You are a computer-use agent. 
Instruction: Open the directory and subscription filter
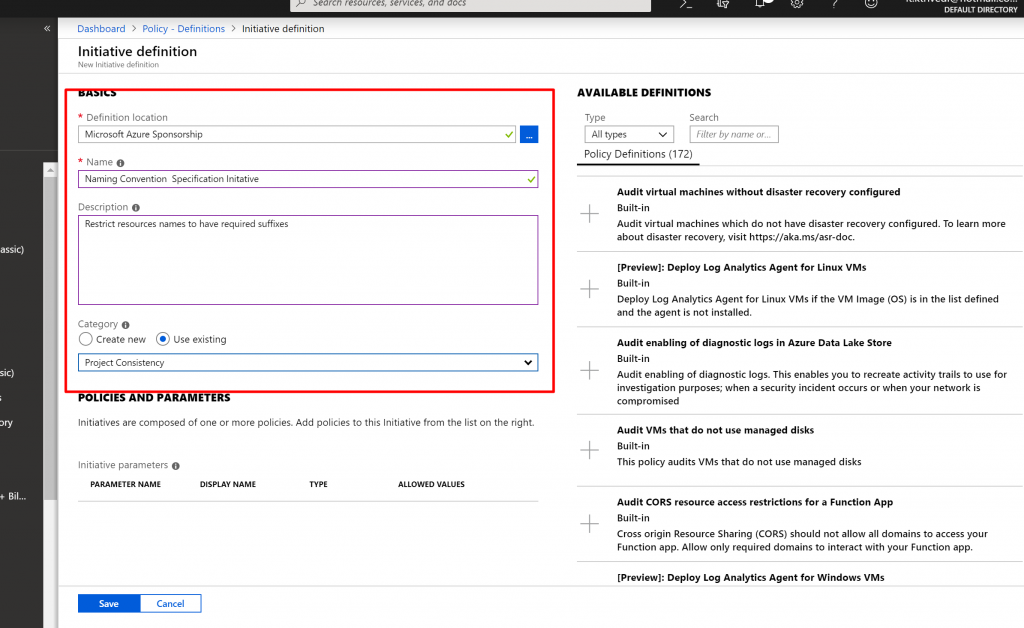(723, 4)
